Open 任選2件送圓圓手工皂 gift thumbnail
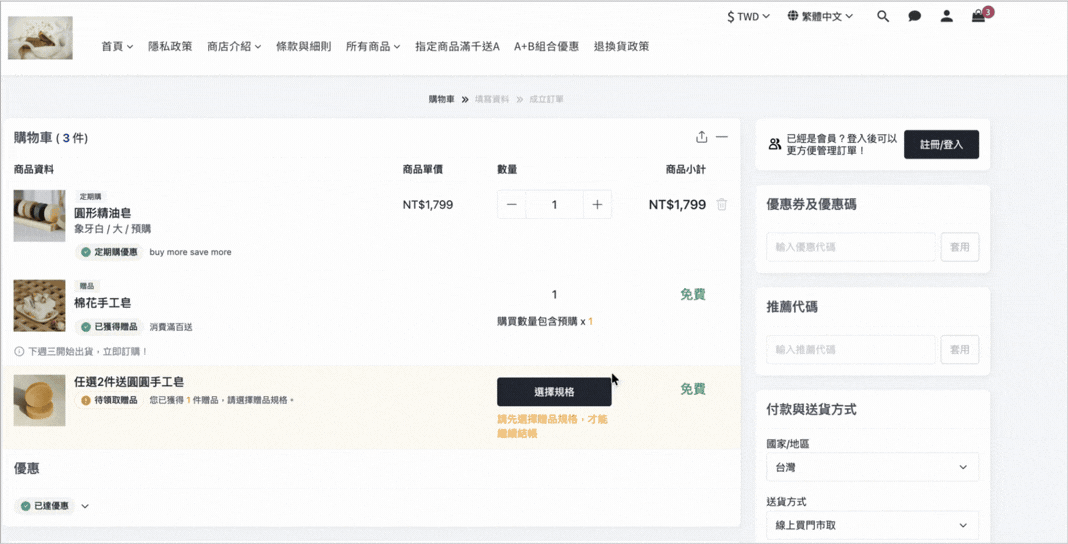Image resolution: width=1068 pixels, height=544 pixels. 40,400
